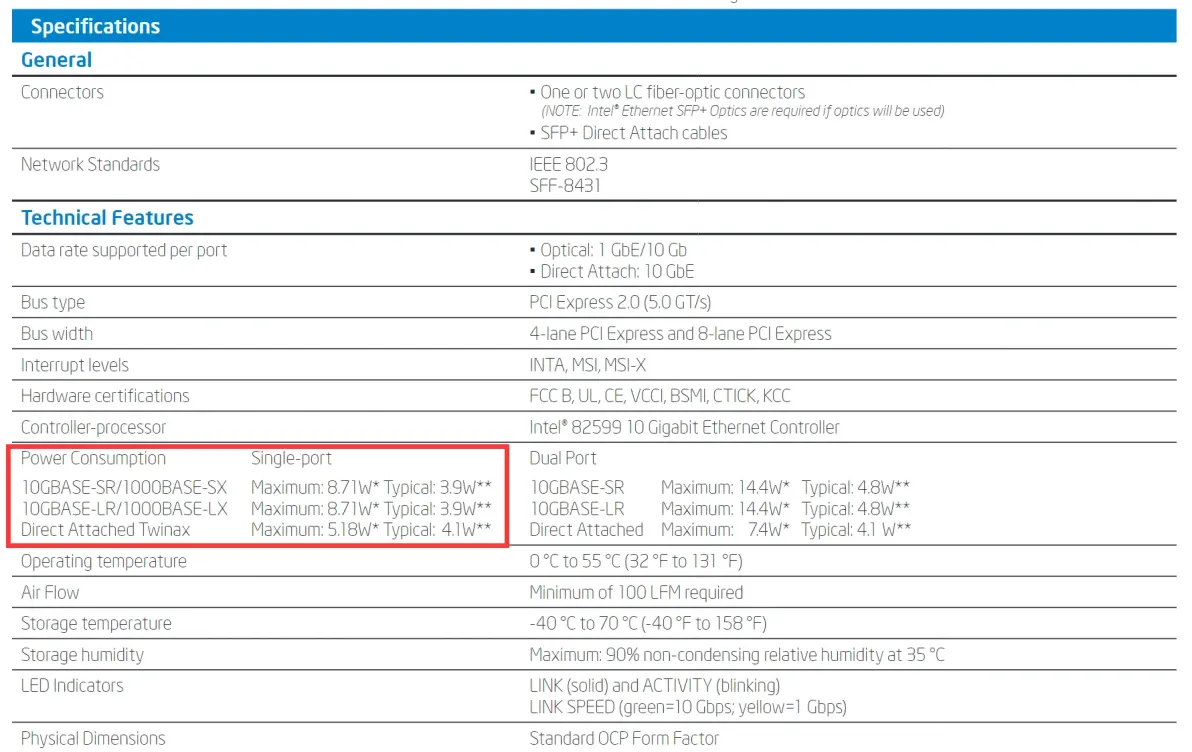The width and height of the screenshot is (1192, 752).
Task: Click the Connectors row label
Action: coord(62,92)
